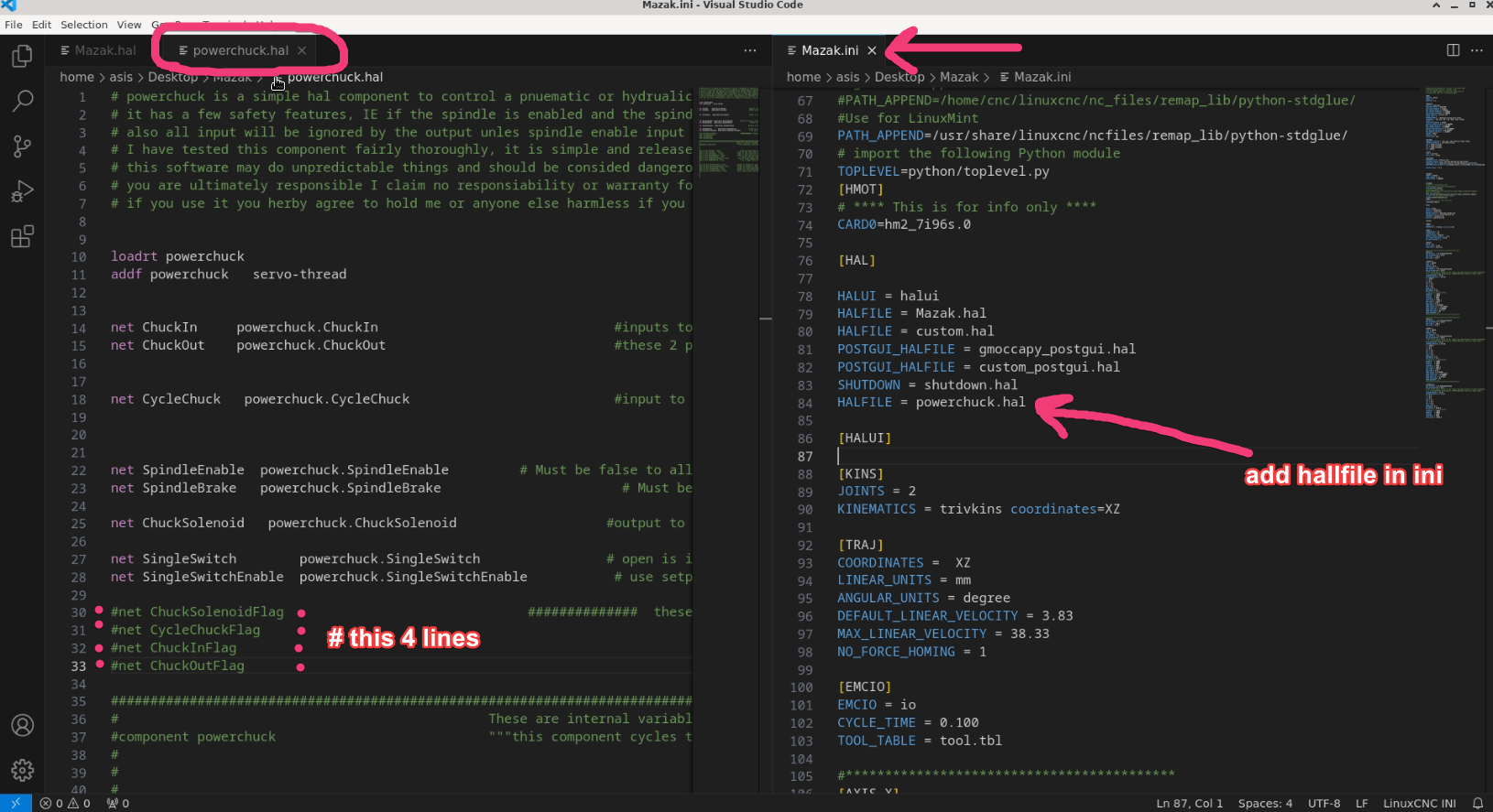
Task: Click the remote window indicator in the status bar
Action: coord(16,803)
